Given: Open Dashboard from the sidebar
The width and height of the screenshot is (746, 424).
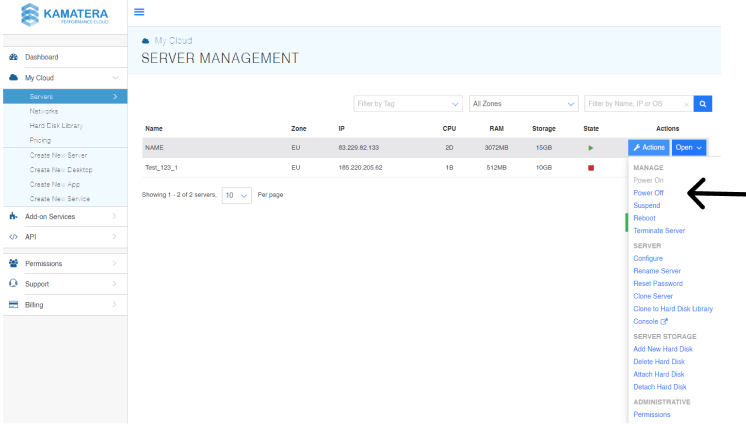Looking at the screenshot, I should click(41, 57).
